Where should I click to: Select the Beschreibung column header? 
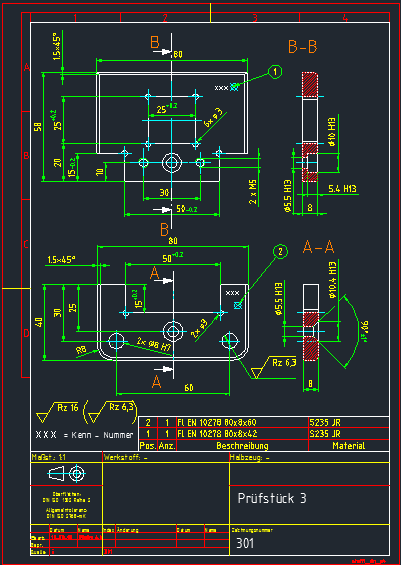pyautogui.click(x=242, y=446)
